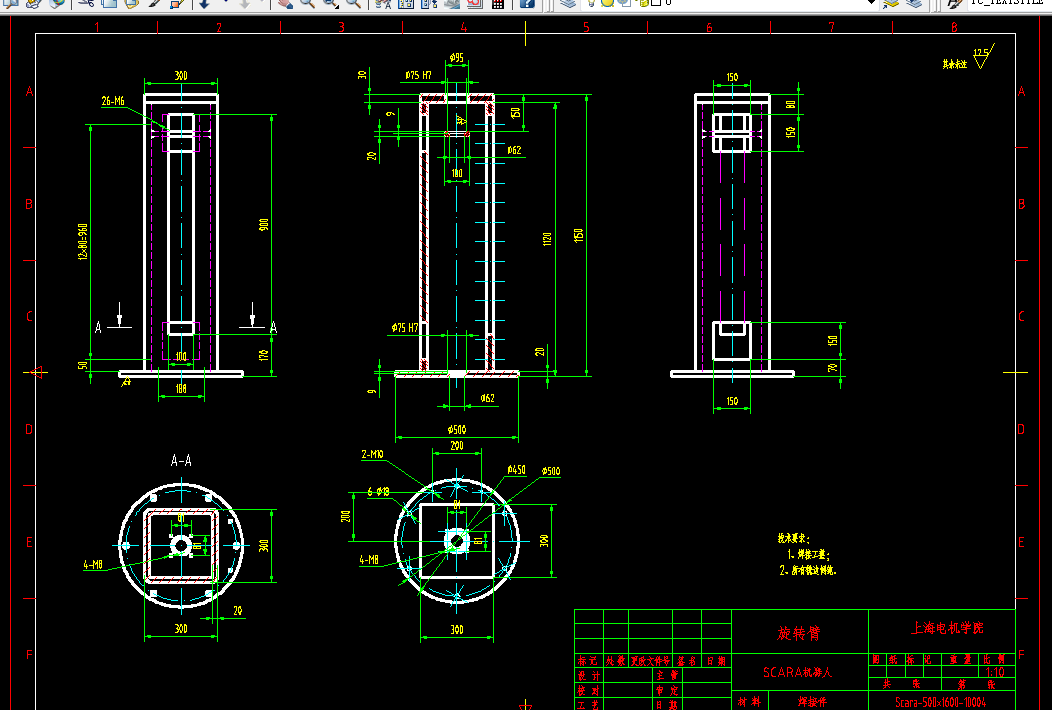Click the 290 dimension above flange view
The width and height of the screenshot is (1052, 710).
pos(457,446)
